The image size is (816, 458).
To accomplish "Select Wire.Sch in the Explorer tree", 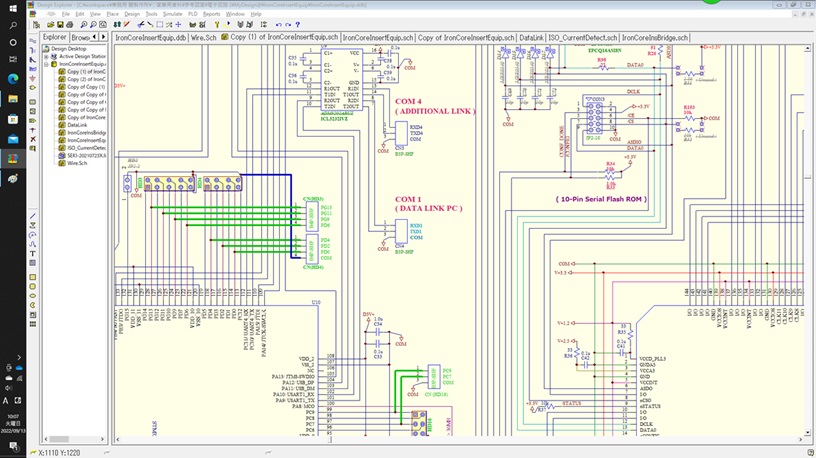I will tap(77, 163).
